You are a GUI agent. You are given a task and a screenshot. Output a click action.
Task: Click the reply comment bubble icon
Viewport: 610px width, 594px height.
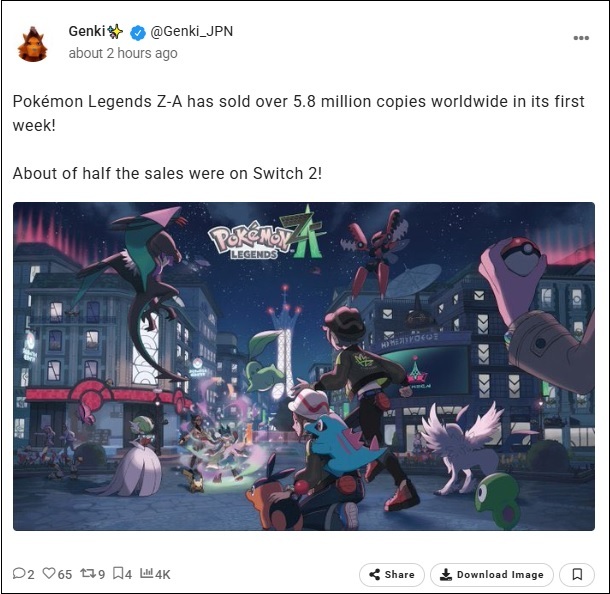click(x=19, y=573)
